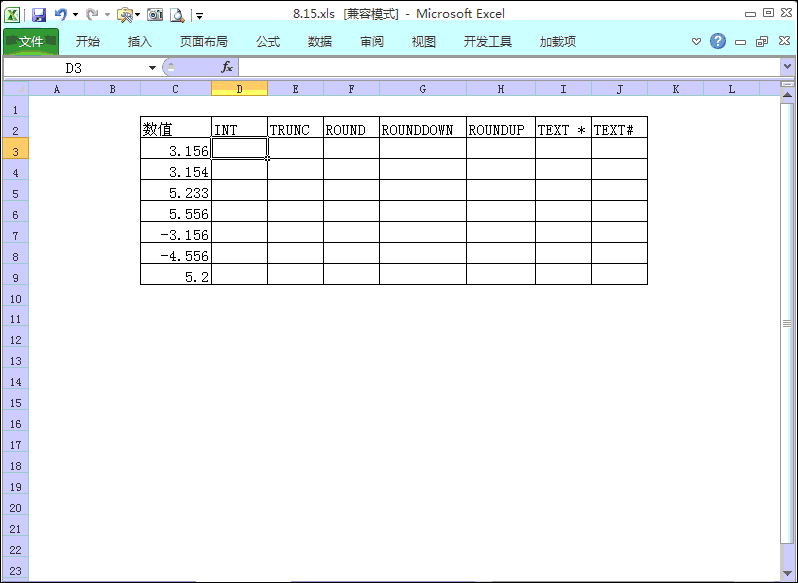Screen dimensions: 798x583
Task: Select the cell containing 5.233
Action: click(x=176, y=190)
